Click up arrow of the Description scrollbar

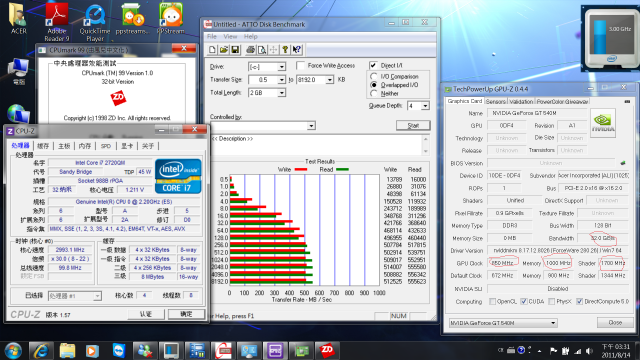click(x=426, y=139)
